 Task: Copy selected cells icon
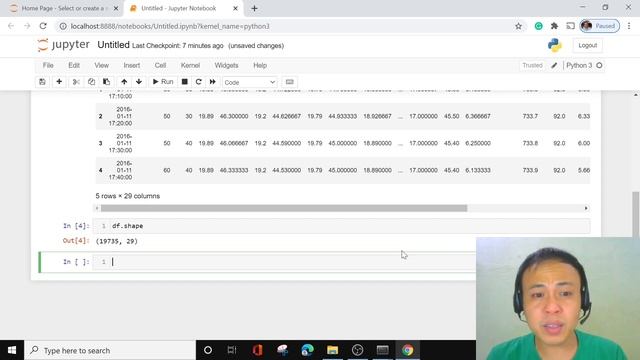point(91,82)
